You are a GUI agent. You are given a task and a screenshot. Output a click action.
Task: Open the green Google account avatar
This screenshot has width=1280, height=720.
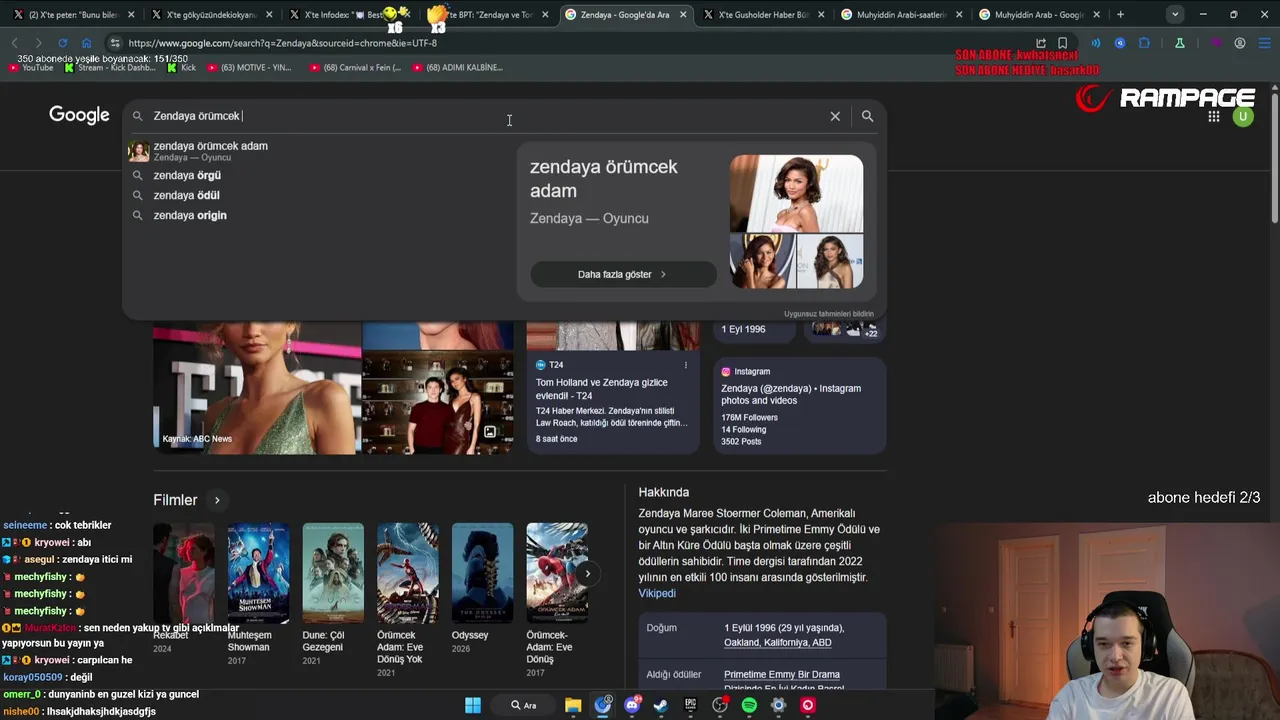point(1243,116)
